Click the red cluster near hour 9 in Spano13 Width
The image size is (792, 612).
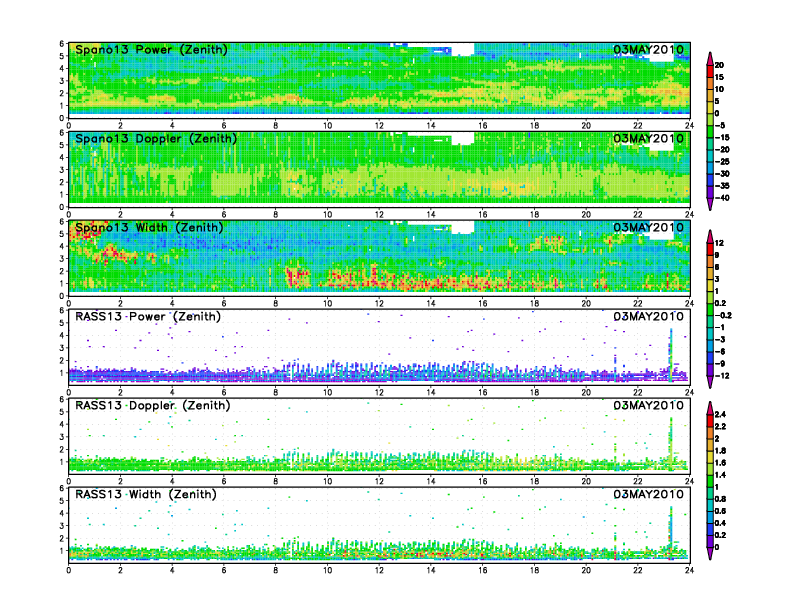[298, 277]
